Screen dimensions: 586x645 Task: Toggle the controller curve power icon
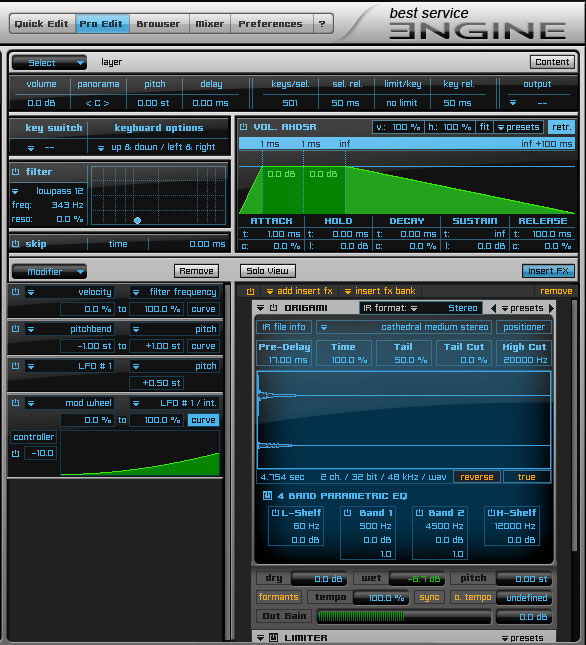coord(16,453)
